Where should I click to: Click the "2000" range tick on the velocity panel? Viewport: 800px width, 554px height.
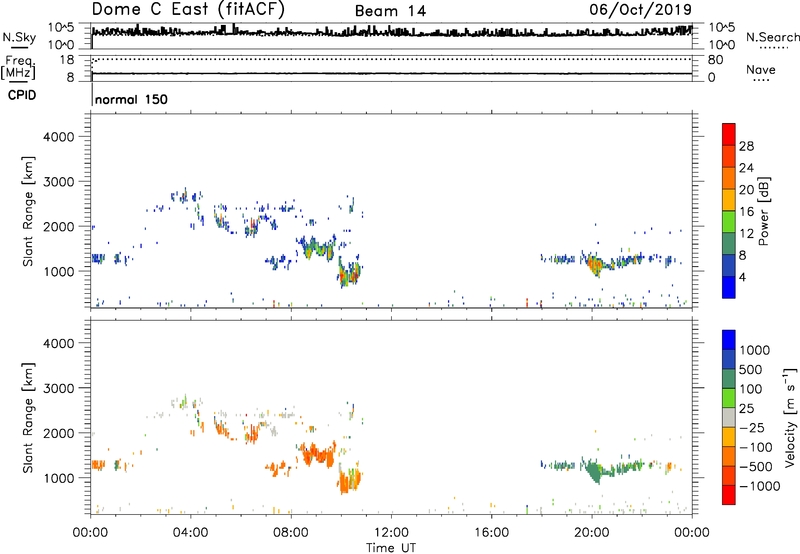(x=59, y=433)
